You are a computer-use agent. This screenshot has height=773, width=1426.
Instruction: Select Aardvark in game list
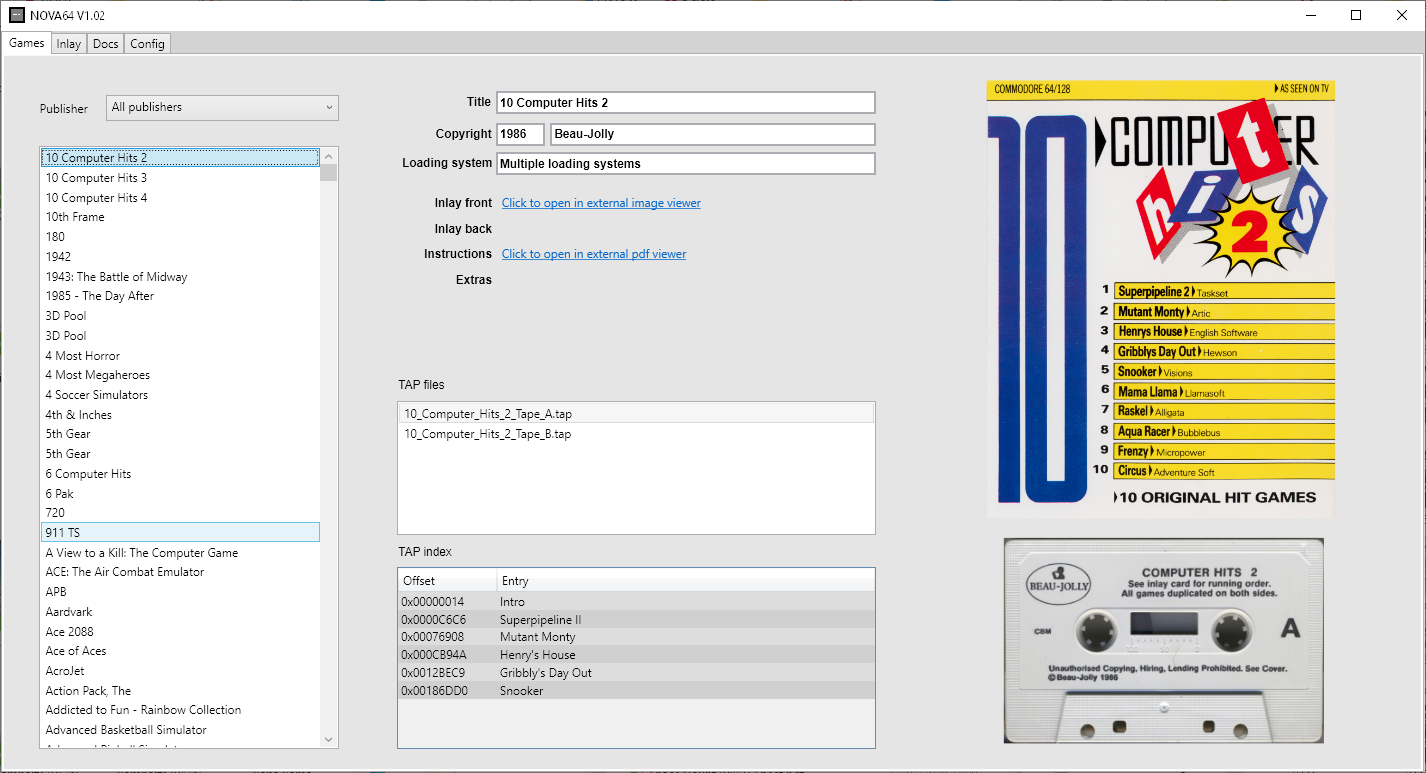180,612
